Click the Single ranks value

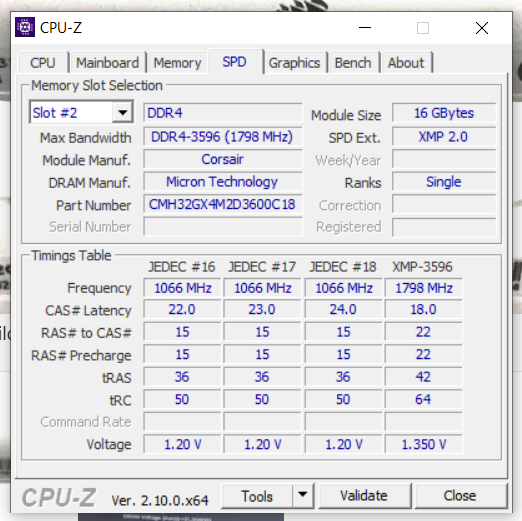coord(444,182)
